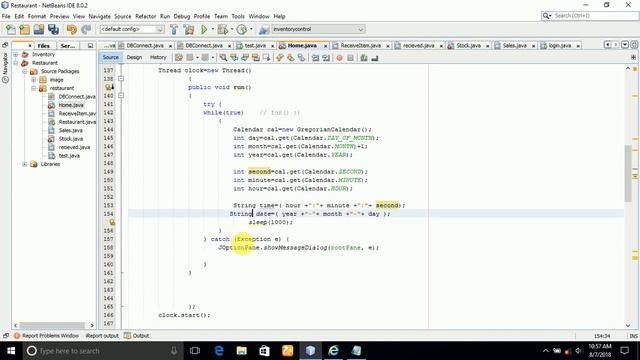Expand the Libraries node
640x360 pixels.
coord(25,164)
